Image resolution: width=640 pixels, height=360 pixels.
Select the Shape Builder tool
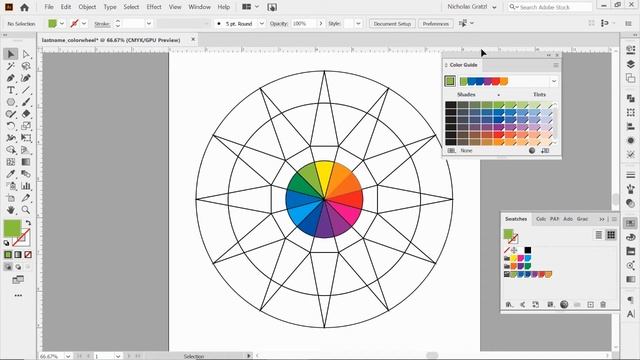11,150
